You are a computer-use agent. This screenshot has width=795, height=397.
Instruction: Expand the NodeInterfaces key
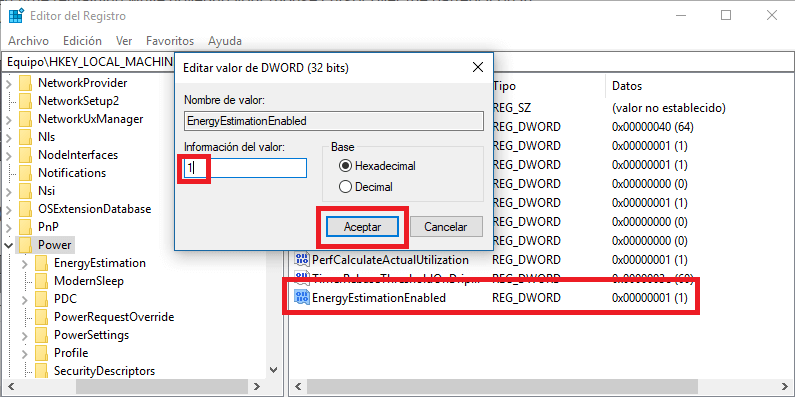tap(9, 155)
